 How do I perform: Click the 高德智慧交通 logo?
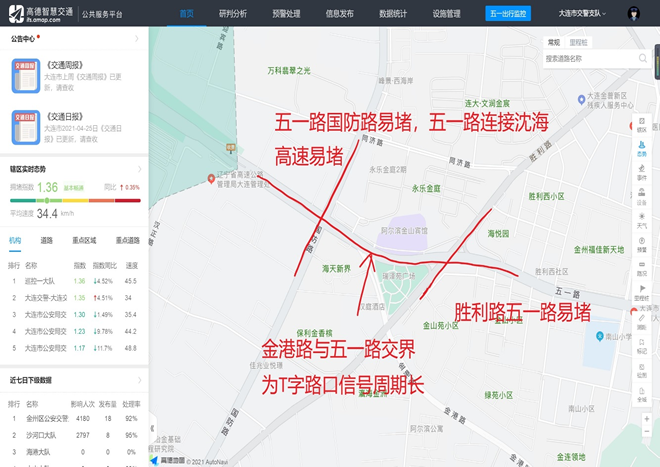tap(41, 13)
